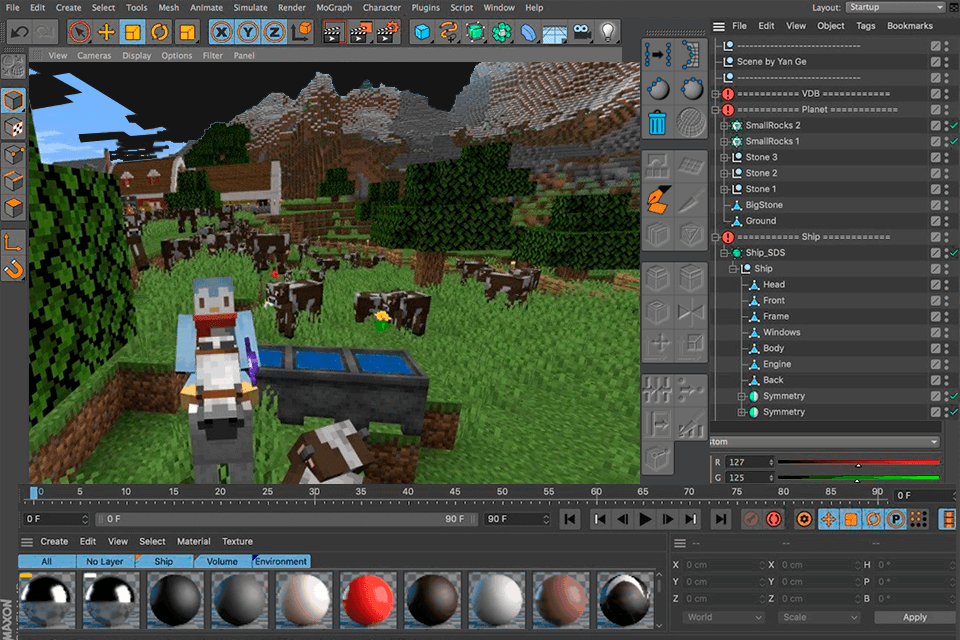The width and height of the screenshot is (960, 640).
Task: Collapse the Ship_SDS hierarchy
Action: coord(722,252)
